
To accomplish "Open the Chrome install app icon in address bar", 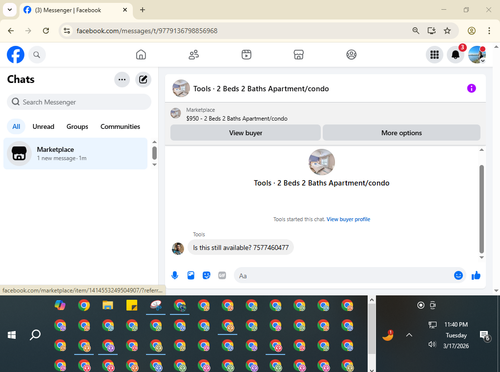I will coord(431,31).
